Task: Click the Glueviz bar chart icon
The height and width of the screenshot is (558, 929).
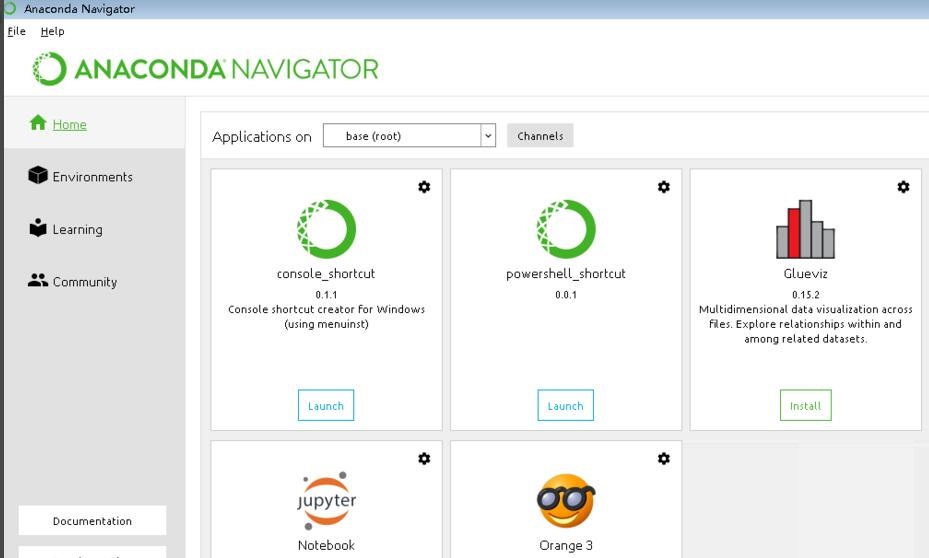Action: pos(805,230)
